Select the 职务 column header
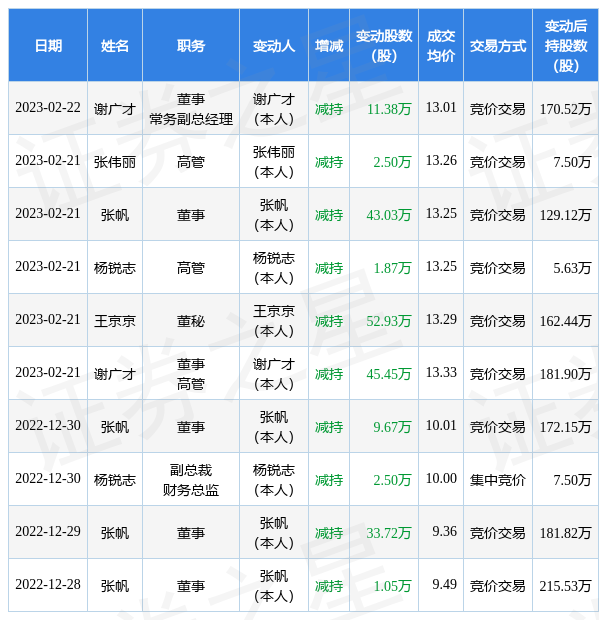Viewport: 599px width, 620px height. [191, 45]
